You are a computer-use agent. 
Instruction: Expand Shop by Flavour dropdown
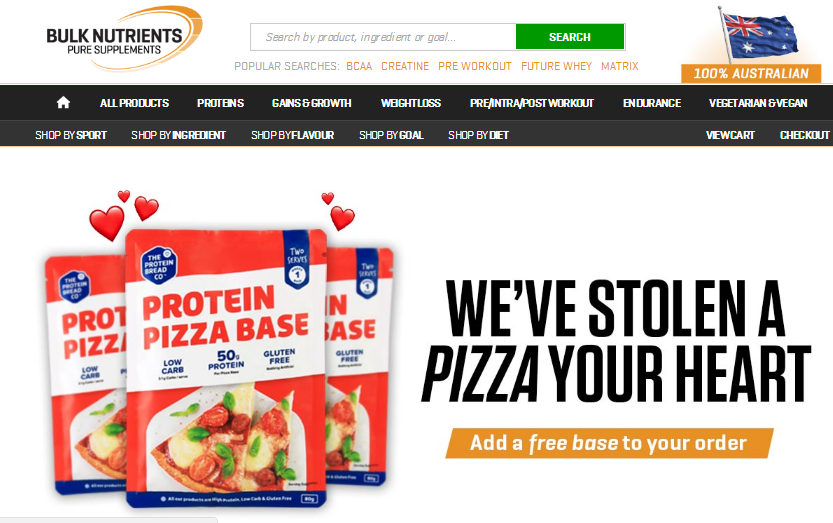tap(293, 135)
